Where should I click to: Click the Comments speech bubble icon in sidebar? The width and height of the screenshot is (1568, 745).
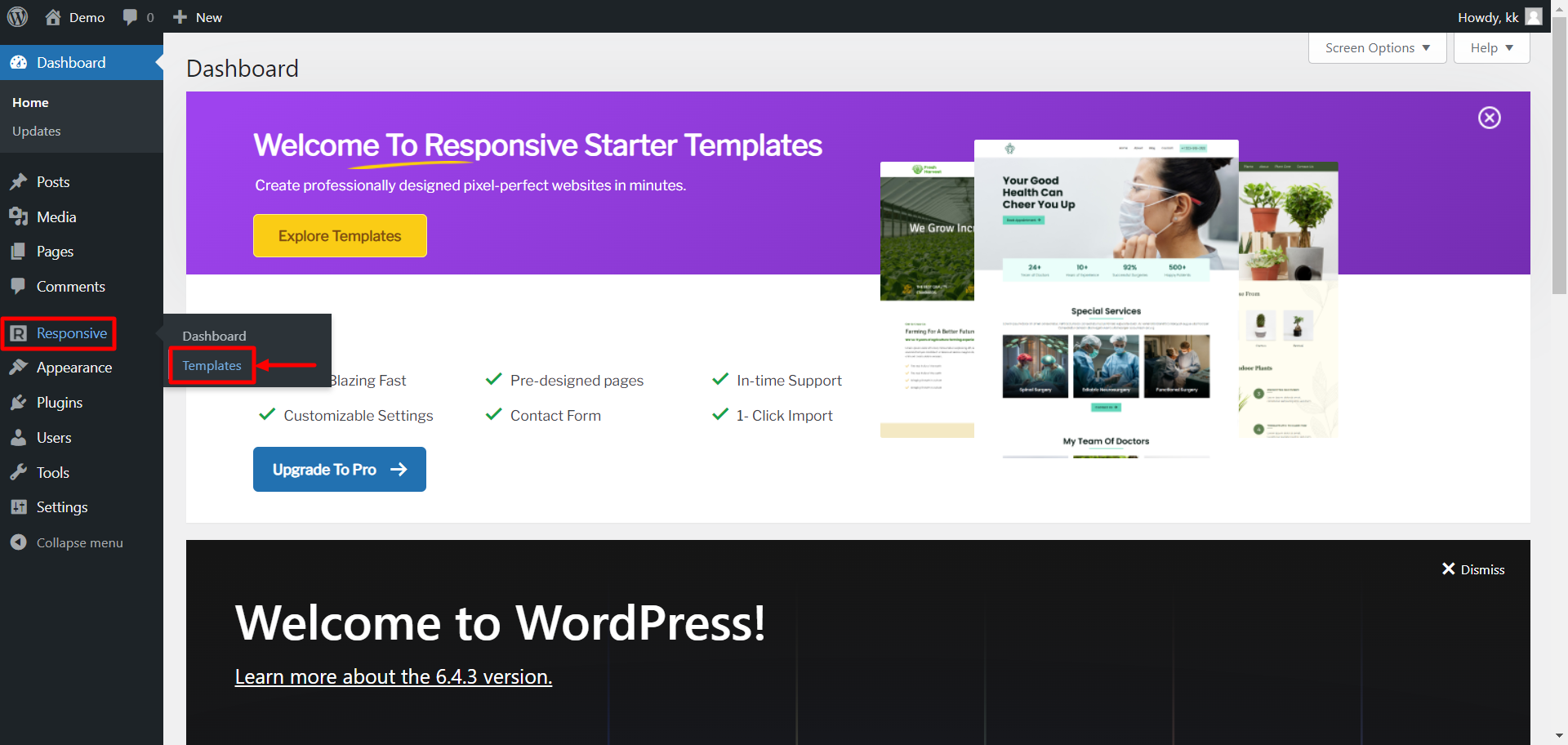coord(19,287)
